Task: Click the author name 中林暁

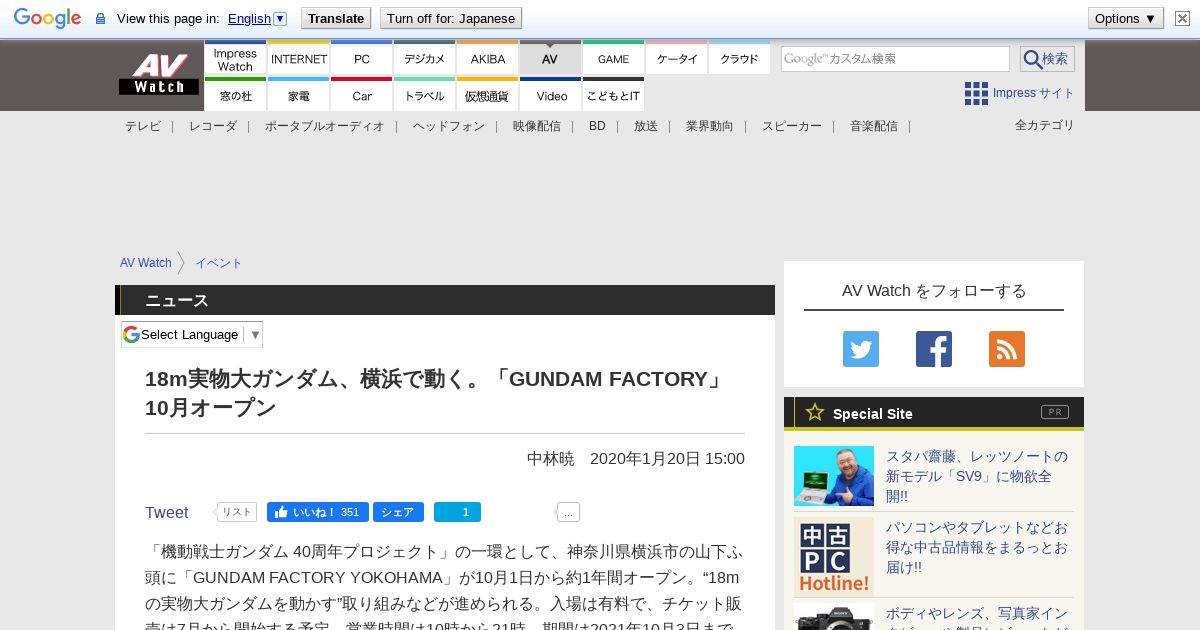Action: [551, 459]
